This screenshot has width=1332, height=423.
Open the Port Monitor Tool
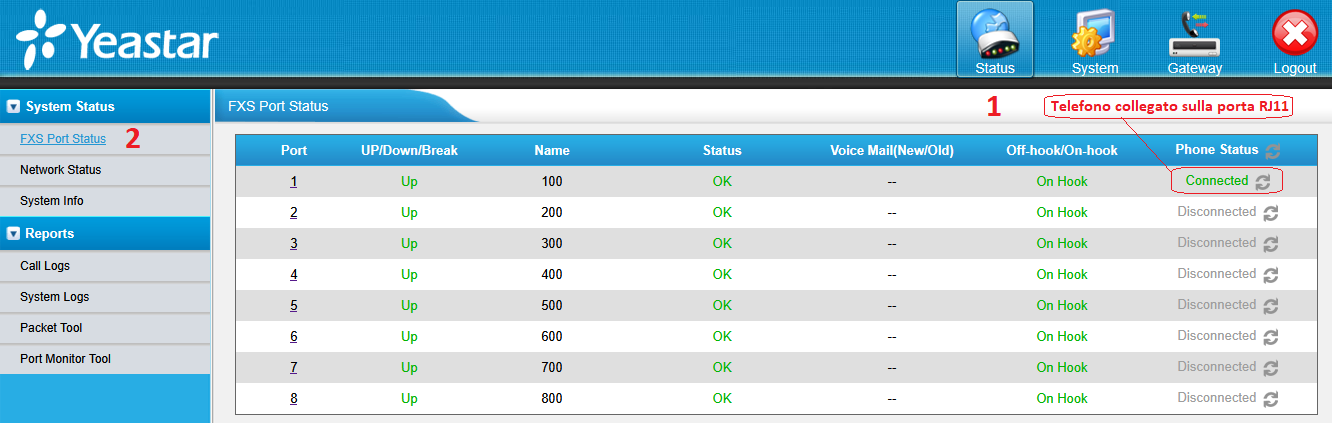(65, 359)
